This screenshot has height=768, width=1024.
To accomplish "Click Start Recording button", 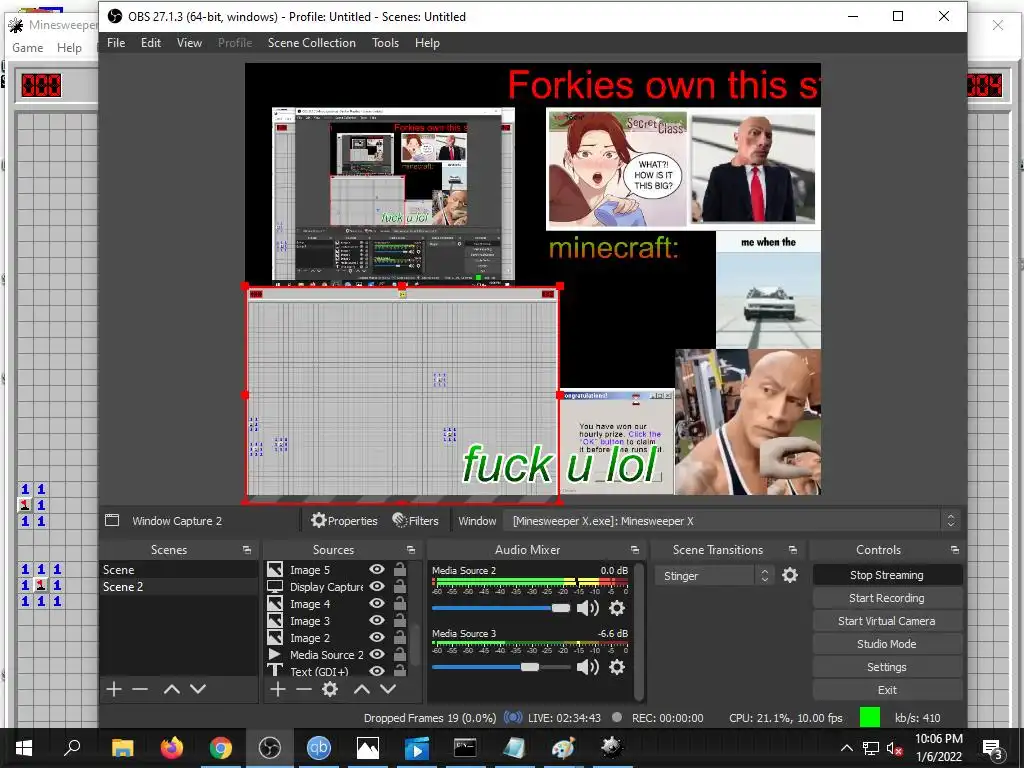I will pyautogui.click(x=887, y=598).
